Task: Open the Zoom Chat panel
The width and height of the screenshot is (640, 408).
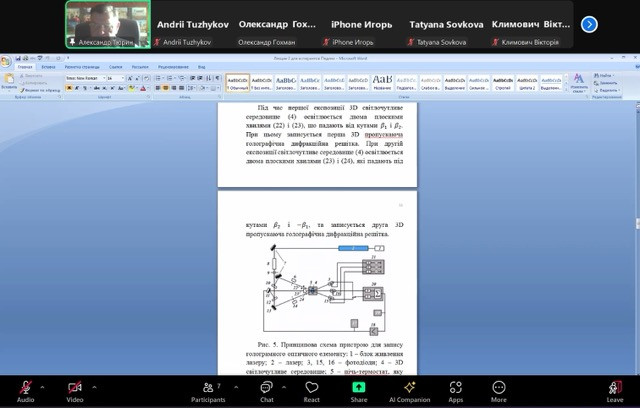Action: tap(267, 391)
